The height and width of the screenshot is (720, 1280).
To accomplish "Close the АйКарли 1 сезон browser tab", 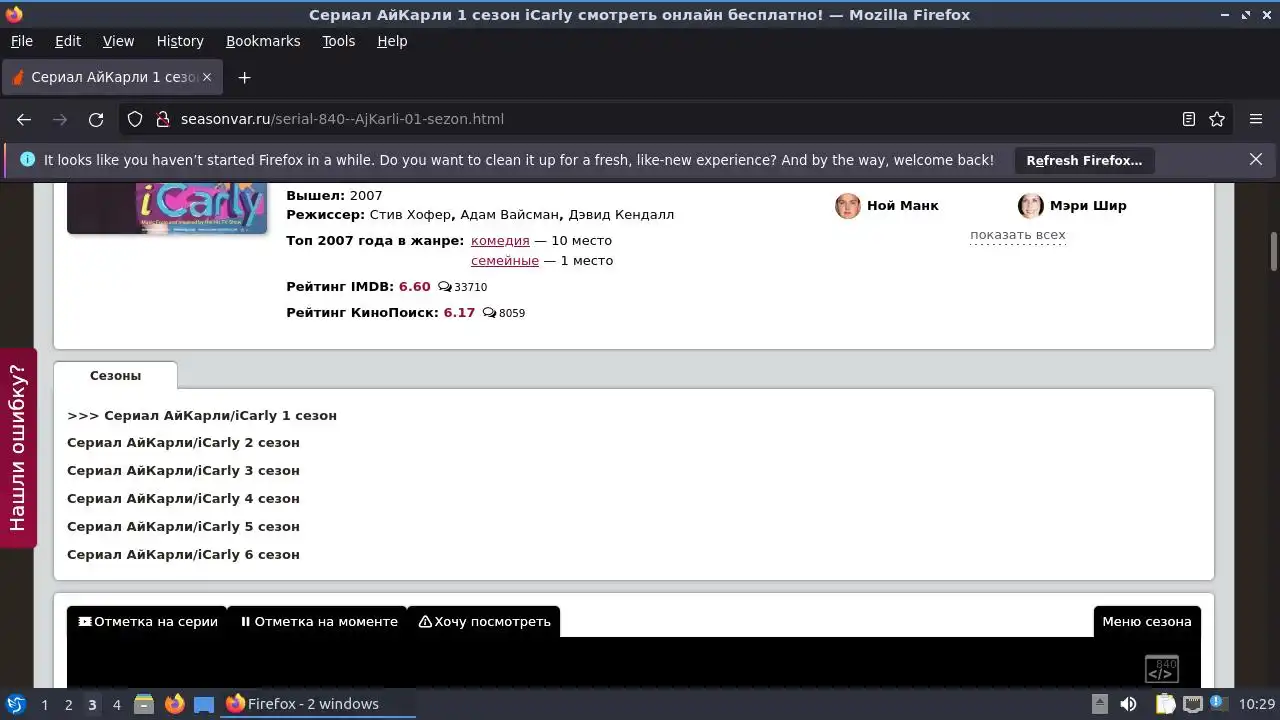I will (x=207, y=77).
